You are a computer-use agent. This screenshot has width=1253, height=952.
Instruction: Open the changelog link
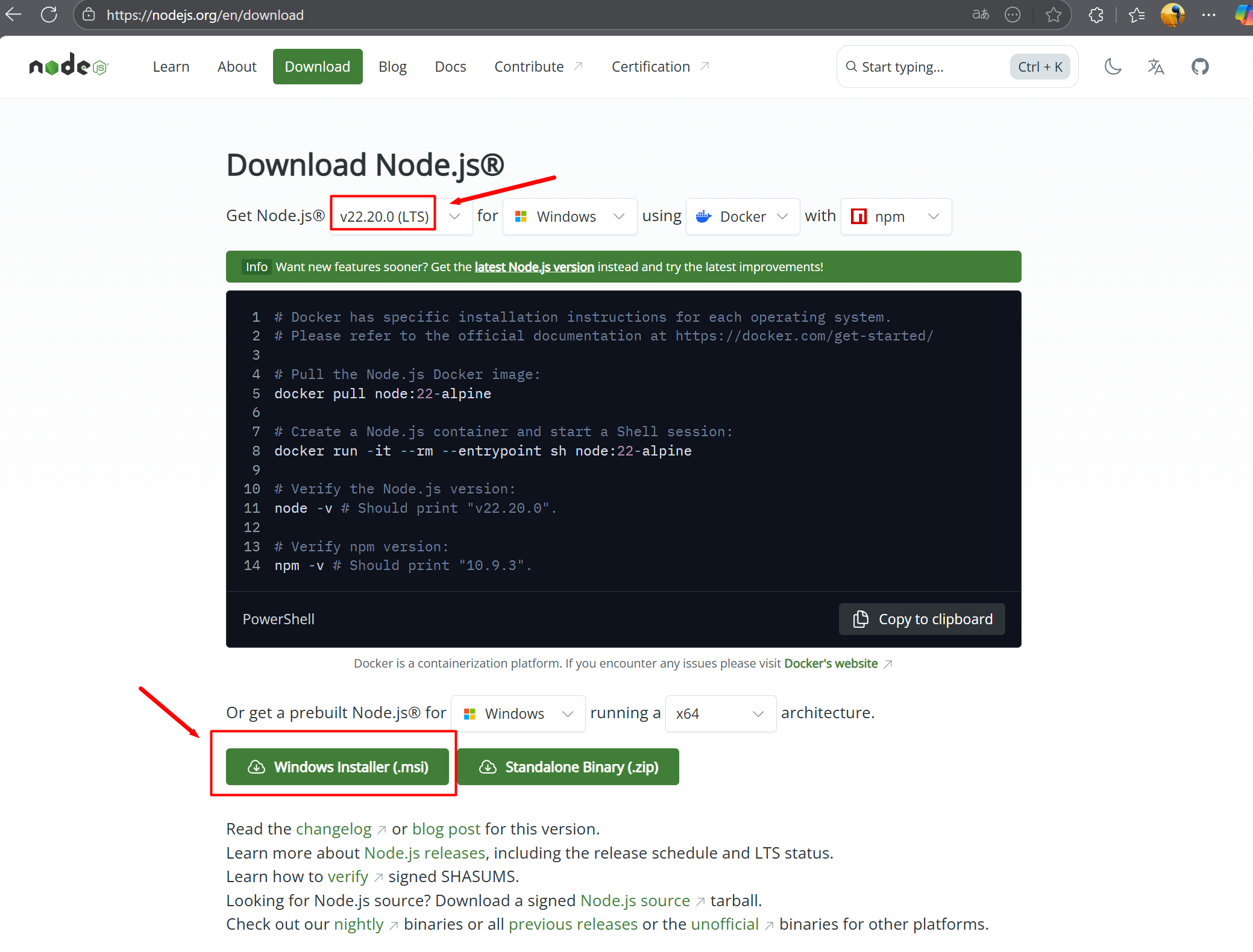(x=334, y=829)
